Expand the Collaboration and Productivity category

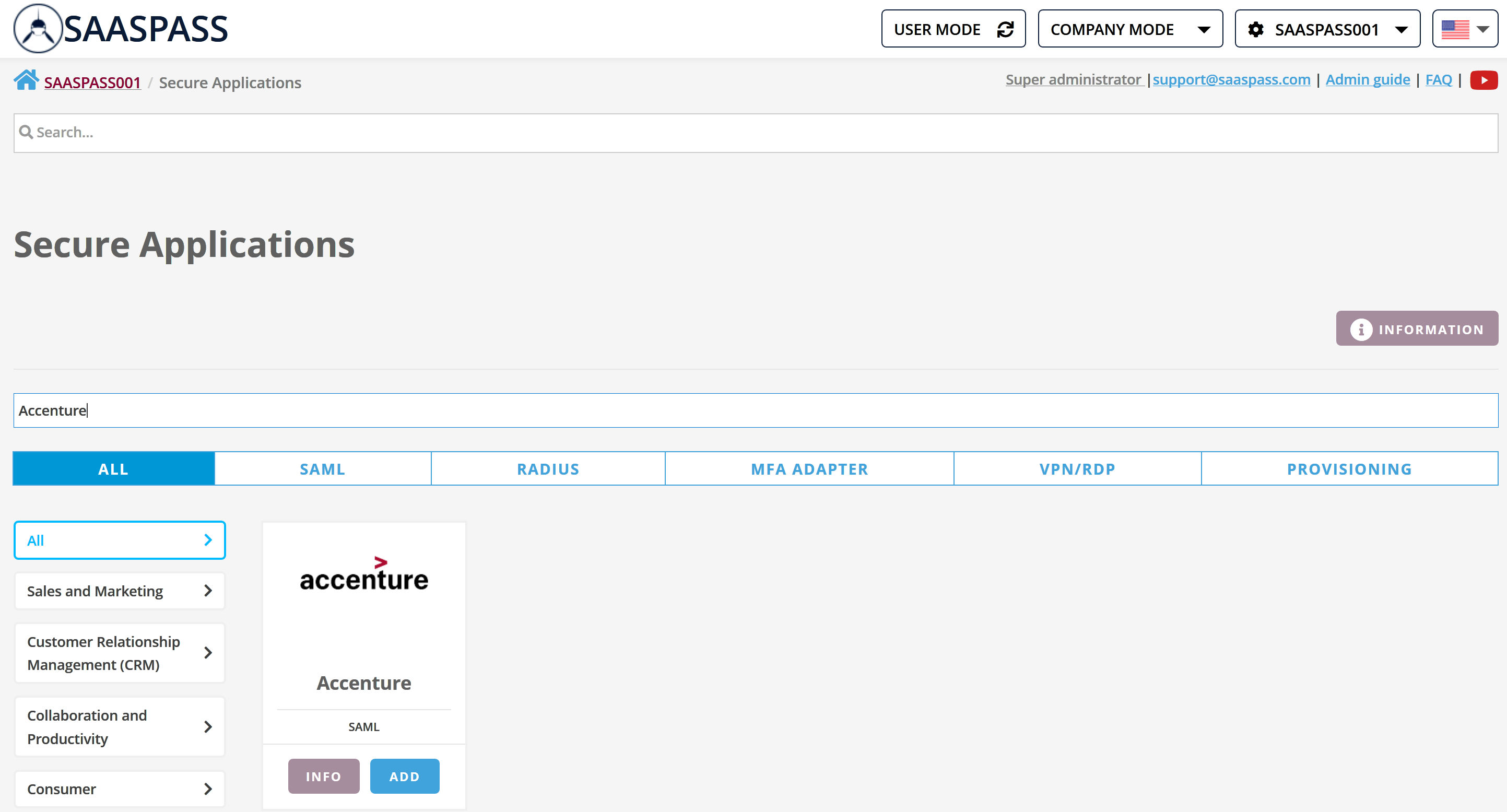[120, 726]
